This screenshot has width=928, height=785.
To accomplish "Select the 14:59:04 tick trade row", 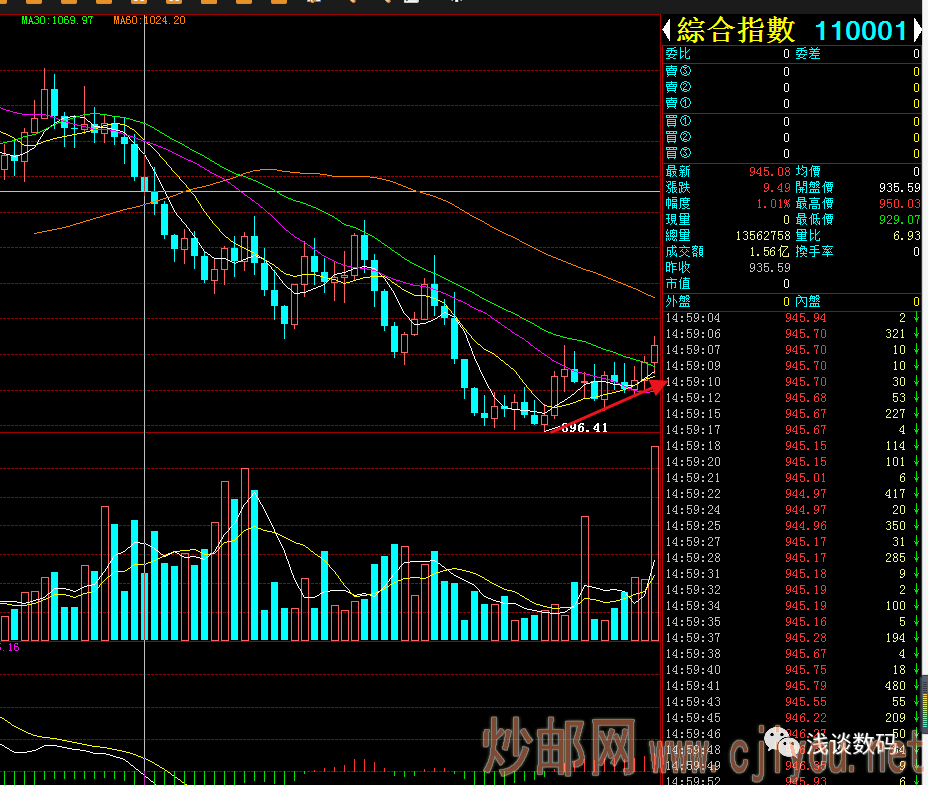I will 790,318.
